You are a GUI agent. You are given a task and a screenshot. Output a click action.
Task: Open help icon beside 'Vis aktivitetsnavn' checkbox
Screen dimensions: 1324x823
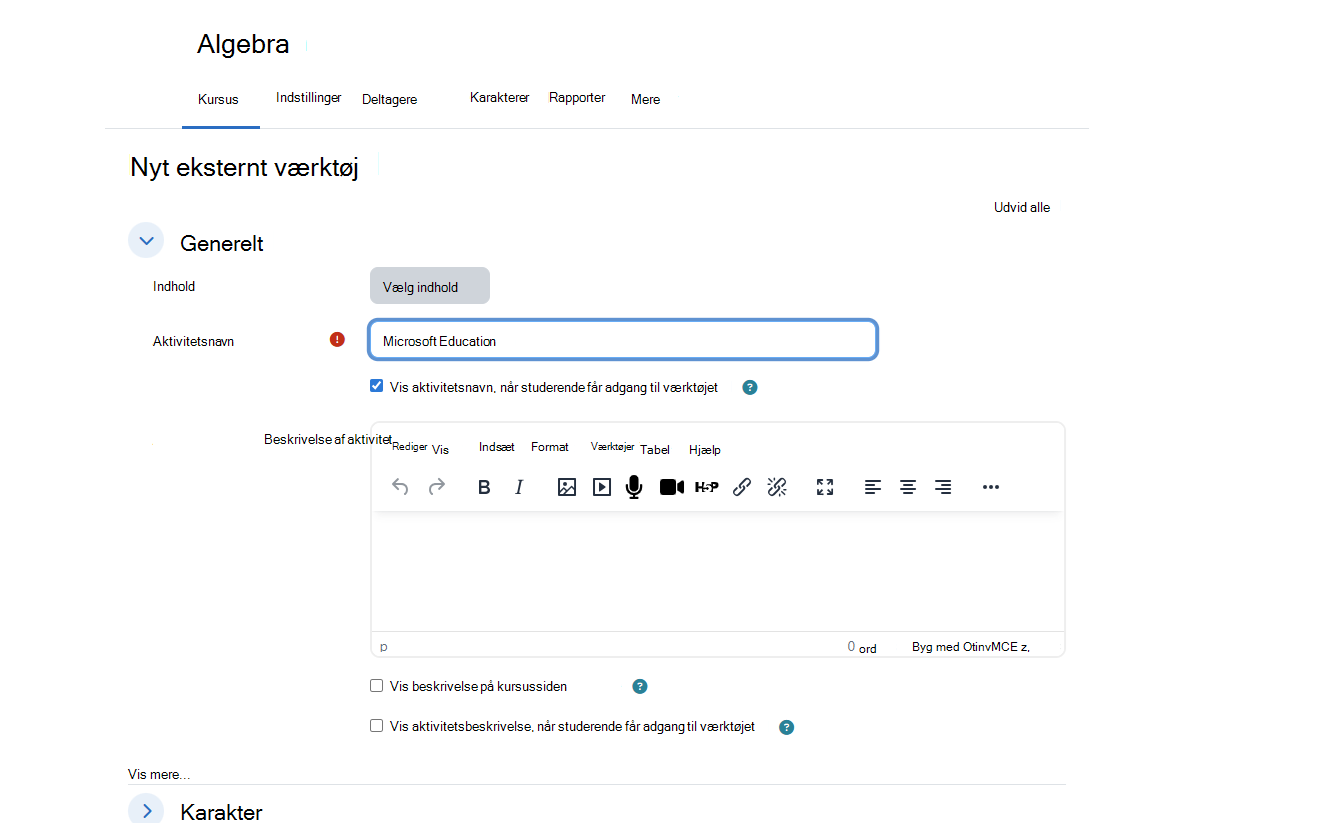pos(750,387)
